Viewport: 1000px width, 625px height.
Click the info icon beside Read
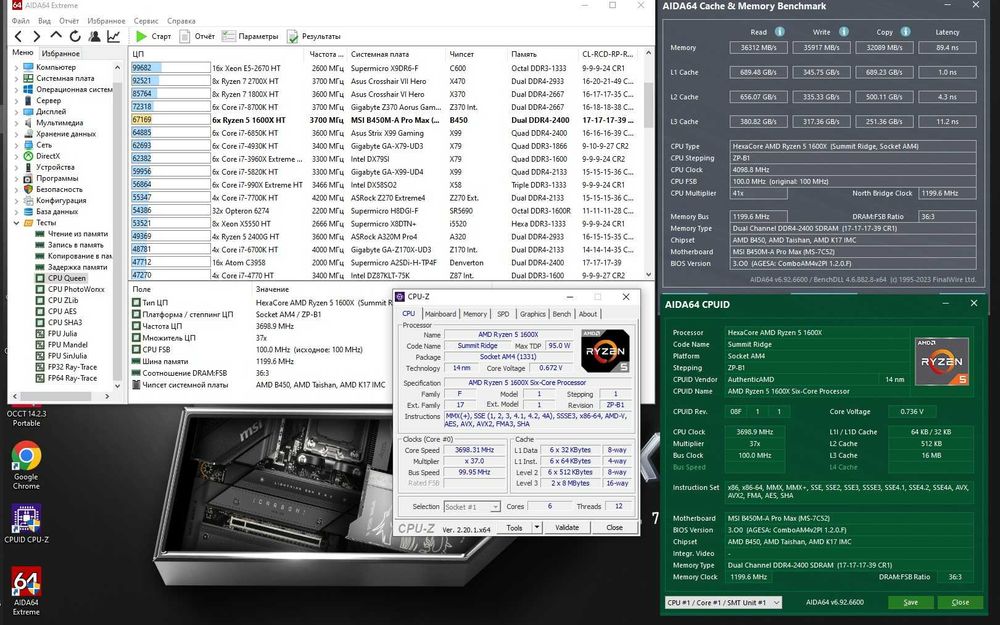tap(779, 31)
